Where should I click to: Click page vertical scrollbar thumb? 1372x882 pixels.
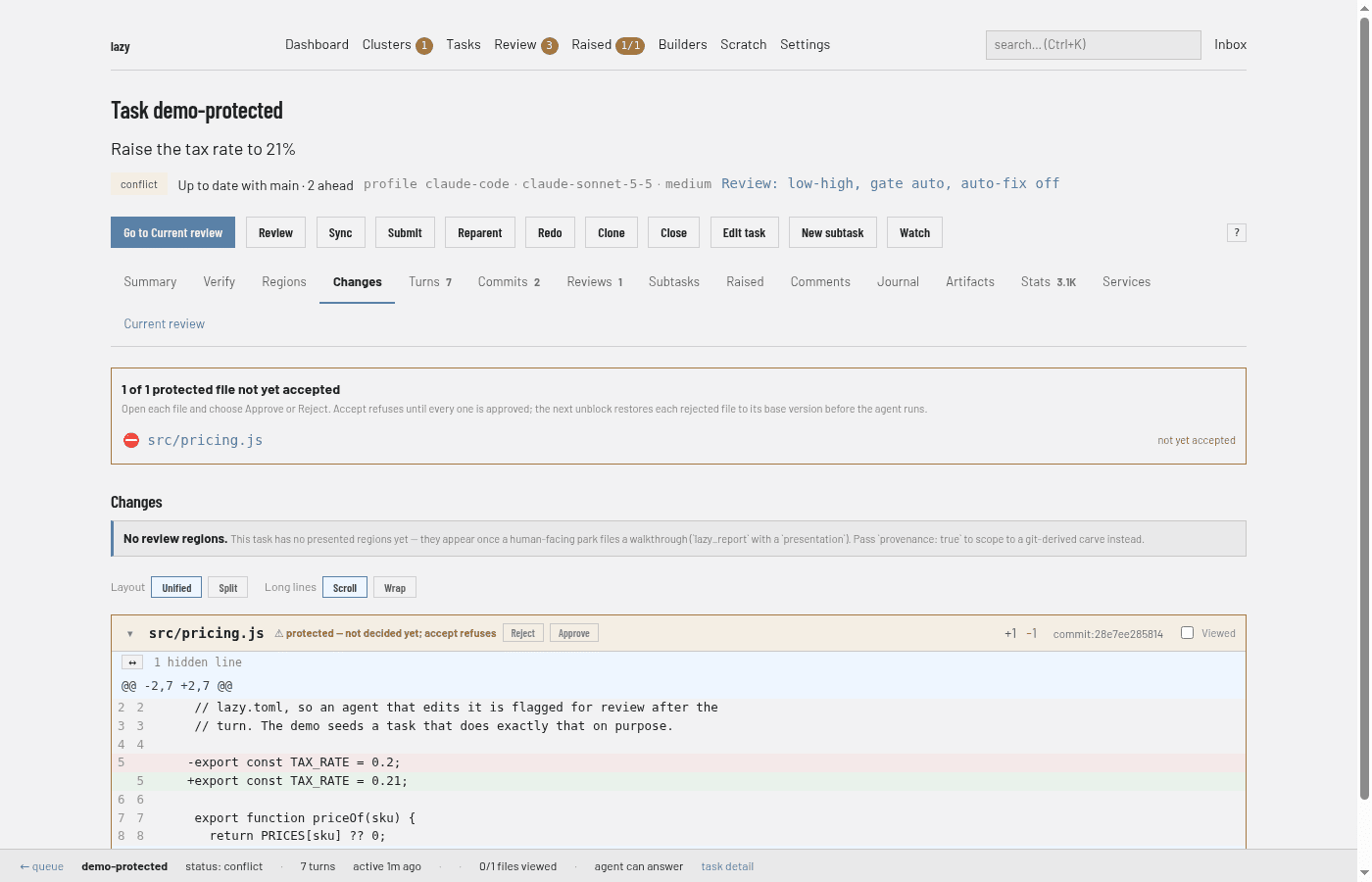click(1364, 407)
